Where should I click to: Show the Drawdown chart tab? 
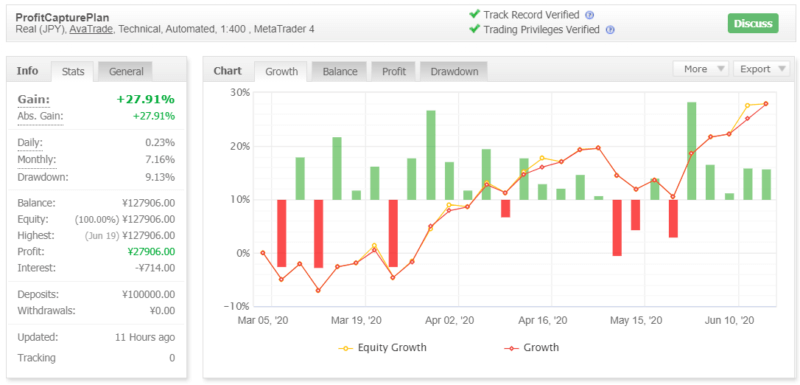tap(454, 72)
